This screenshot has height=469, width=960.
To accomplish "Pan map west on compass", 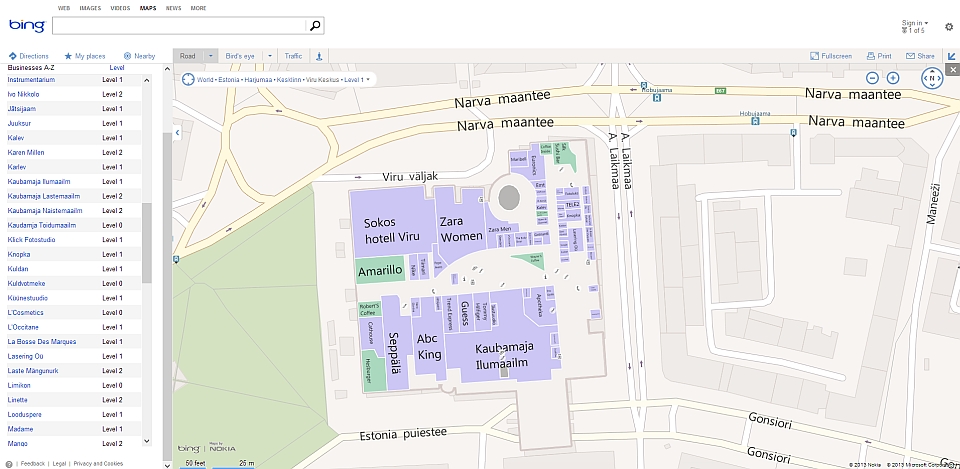I will tap(924, 78).
